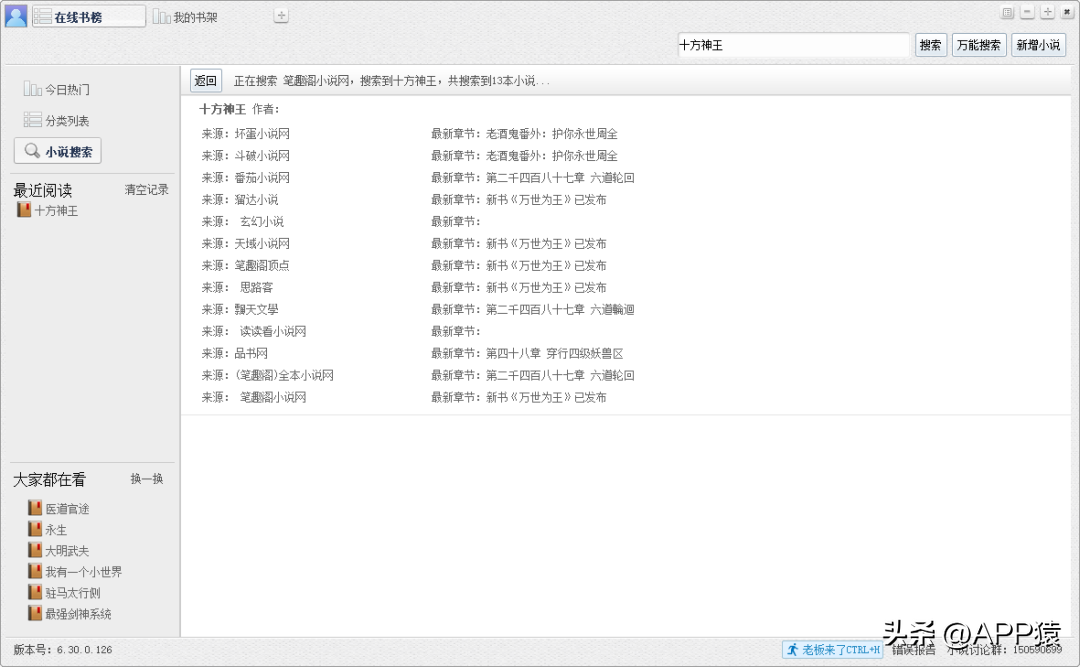
Task: Click book icon beside 大明武夫
Action: tap(34, 550)
